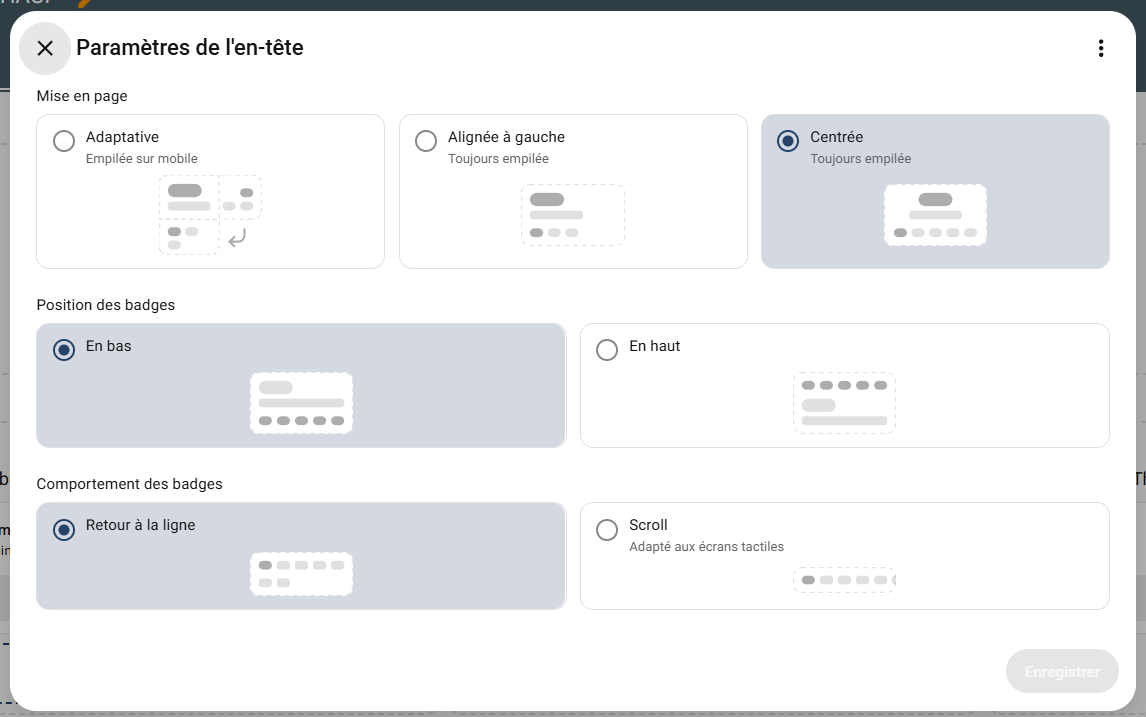Click the Alignée à gauche preview illustration
Image resolution: width=1146 pixels, height=717 pixels.
pos(573,214)
